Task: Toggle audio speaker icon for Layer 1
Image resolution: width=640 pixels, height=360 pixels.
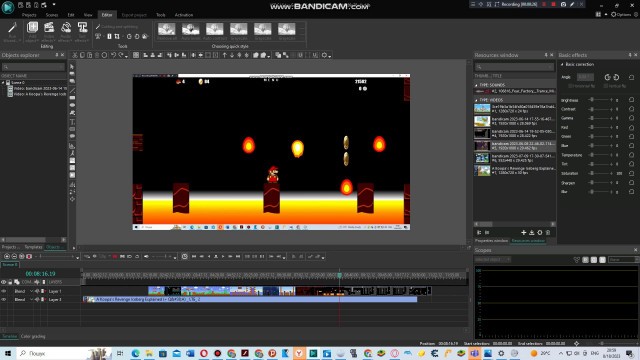Action: (x=37, y=291)
